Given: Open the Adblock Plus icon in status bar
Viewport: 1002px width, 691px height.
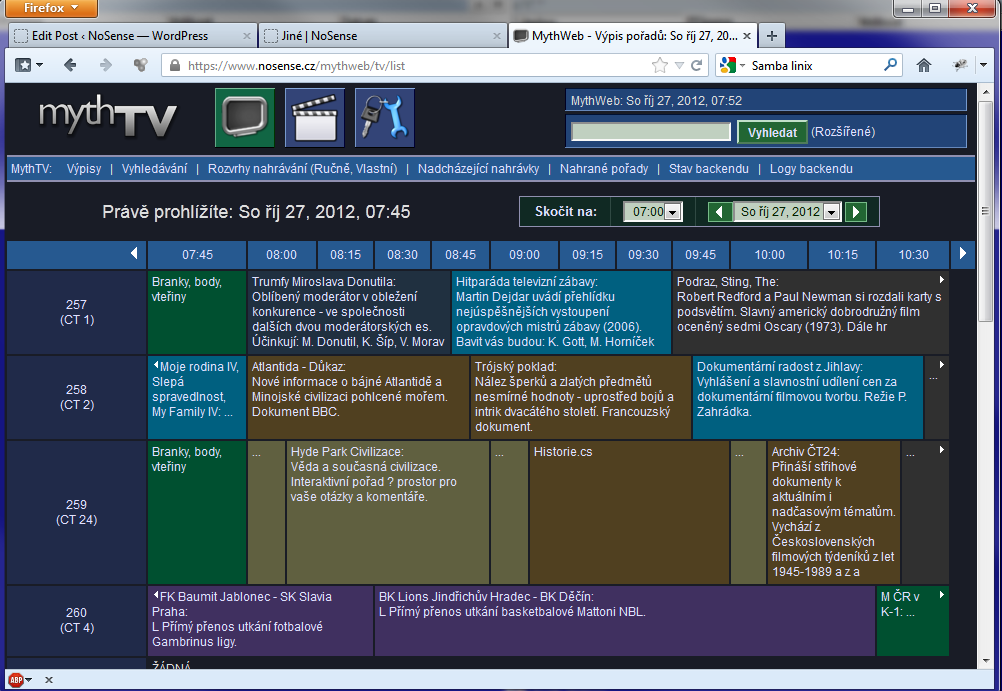Looking at the screenshot, I should coord(16,679).
